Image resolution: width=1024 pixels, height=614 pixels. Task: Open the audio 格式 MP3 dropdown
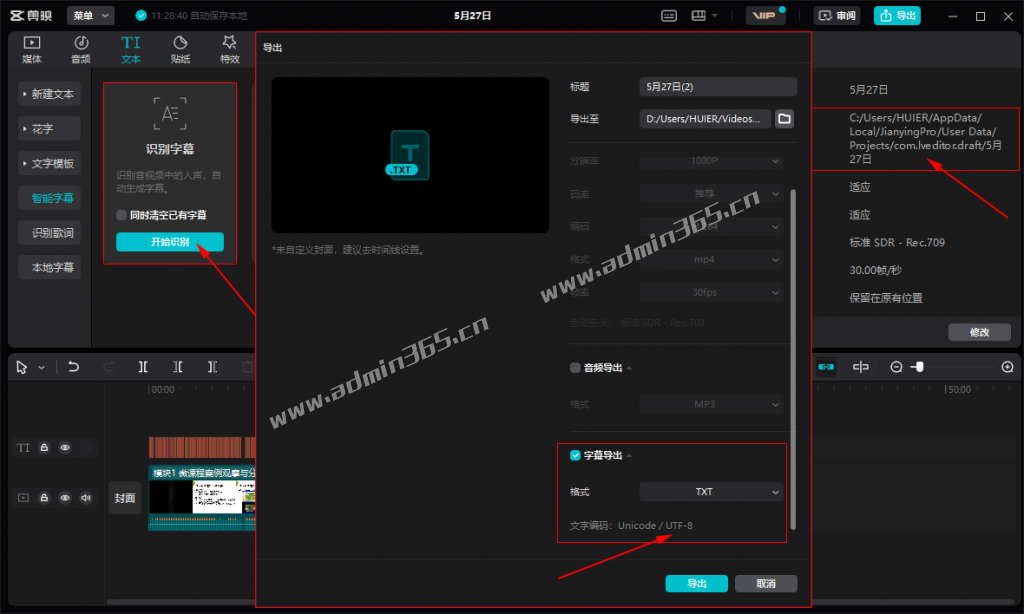click(711, 404)
